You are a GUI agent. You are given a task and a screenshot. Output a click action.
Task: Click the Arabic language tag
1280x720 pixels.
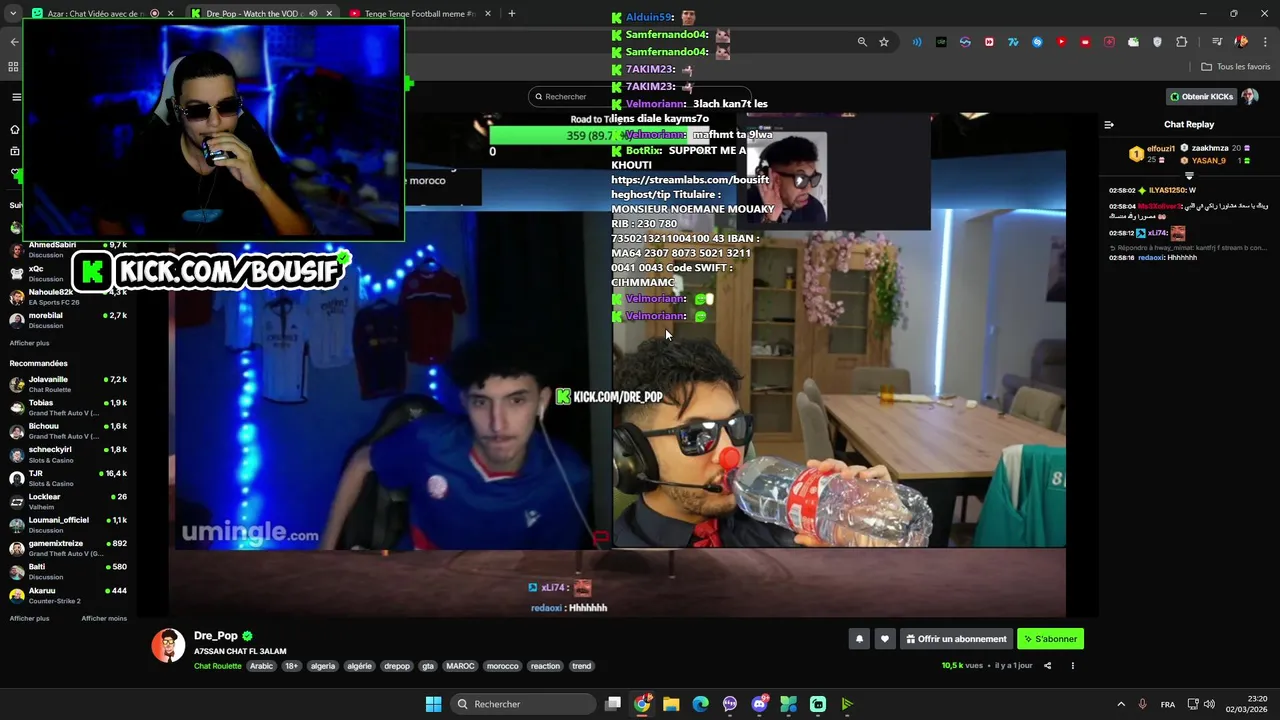(x=261, y=666)
